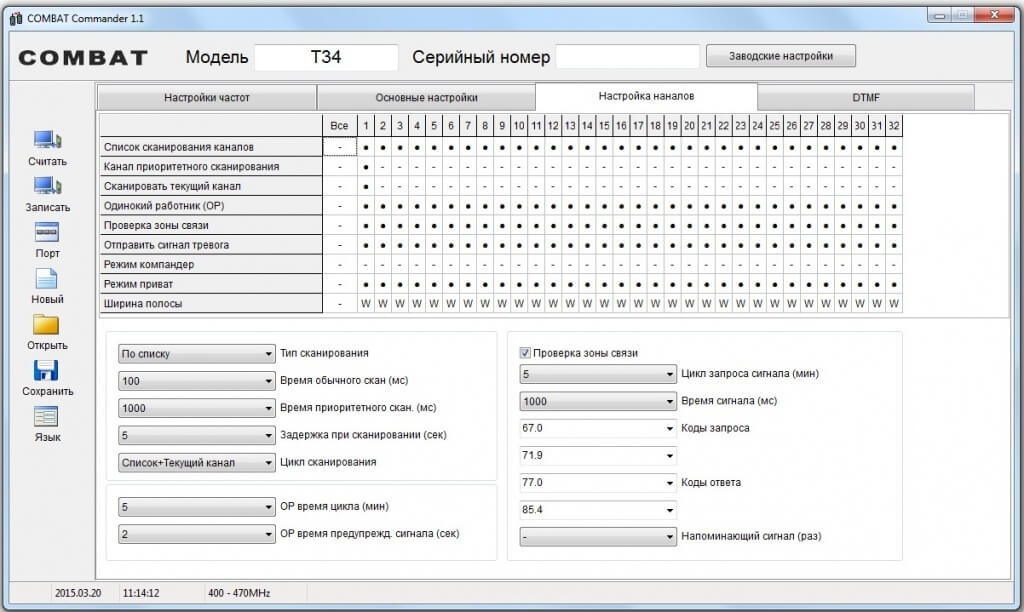Screen dimensions: 1024x612
Task: Toggle Все cell in Ширина полосы row
Action: pos(340,304)
